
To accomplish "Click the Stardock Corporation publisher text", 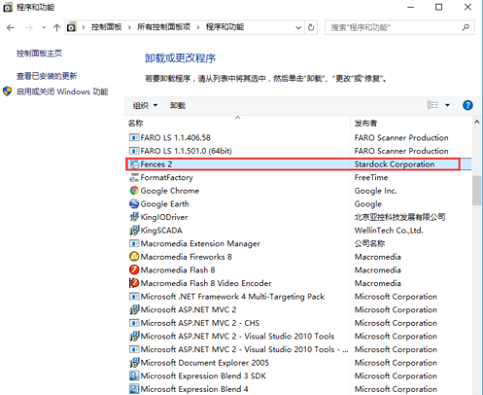I will tap(394, 164).
